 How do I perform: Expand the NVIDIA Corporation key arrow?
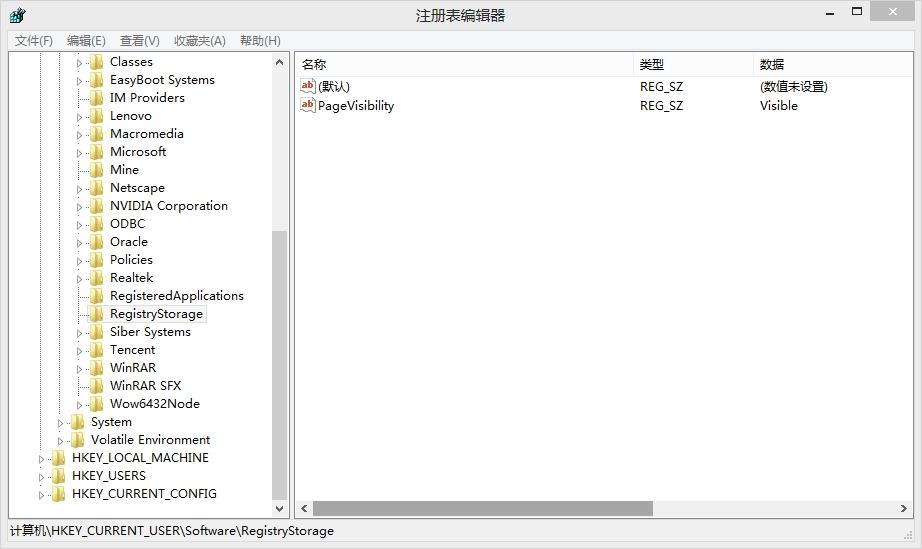79,207
